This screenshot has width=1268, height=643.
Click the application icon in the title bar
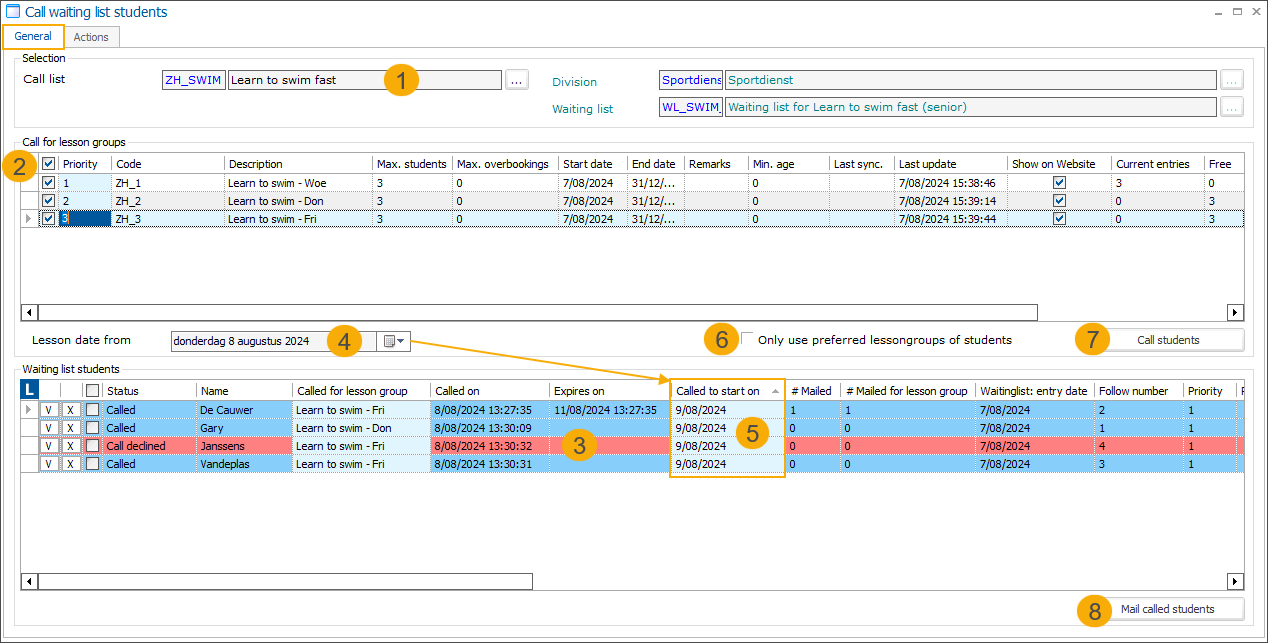tap(12, 10)
